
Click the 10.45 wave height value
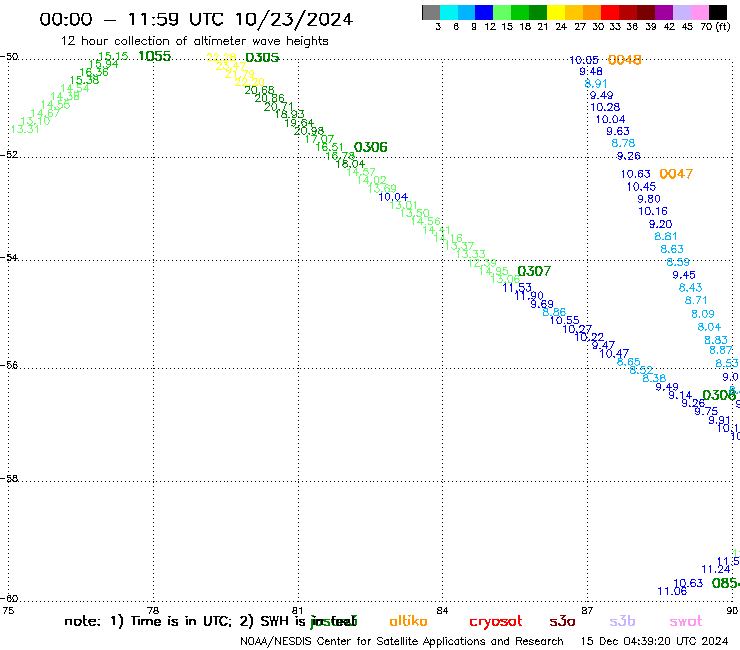641,187
